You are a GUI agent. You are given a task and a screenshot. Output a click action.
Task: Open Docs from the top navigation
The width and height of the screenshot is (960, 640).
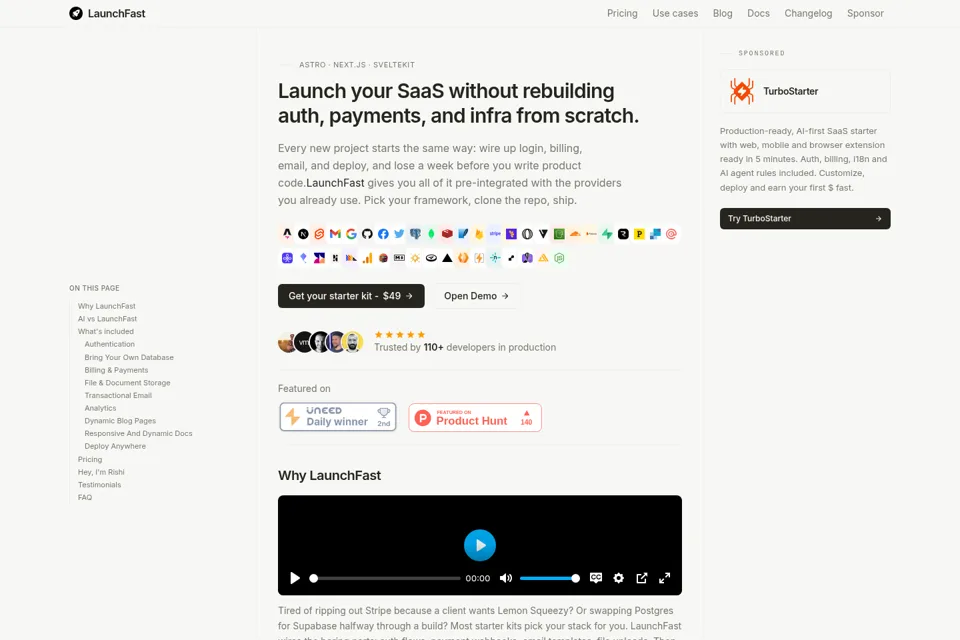[758, 13]
